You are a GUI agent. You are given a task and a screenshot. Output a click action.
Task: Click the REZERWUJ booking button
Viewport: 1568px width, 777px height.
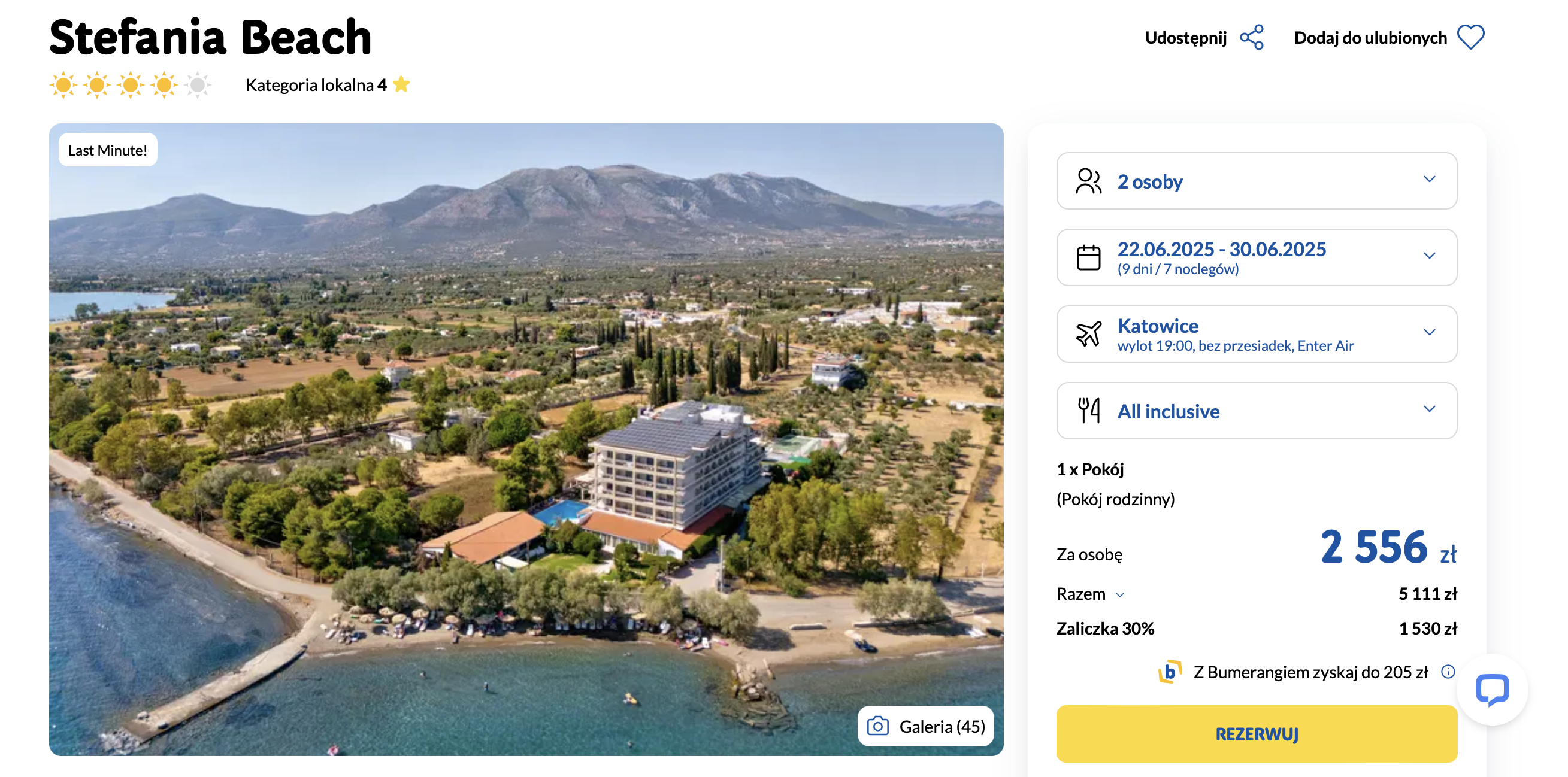point(1257,734)
